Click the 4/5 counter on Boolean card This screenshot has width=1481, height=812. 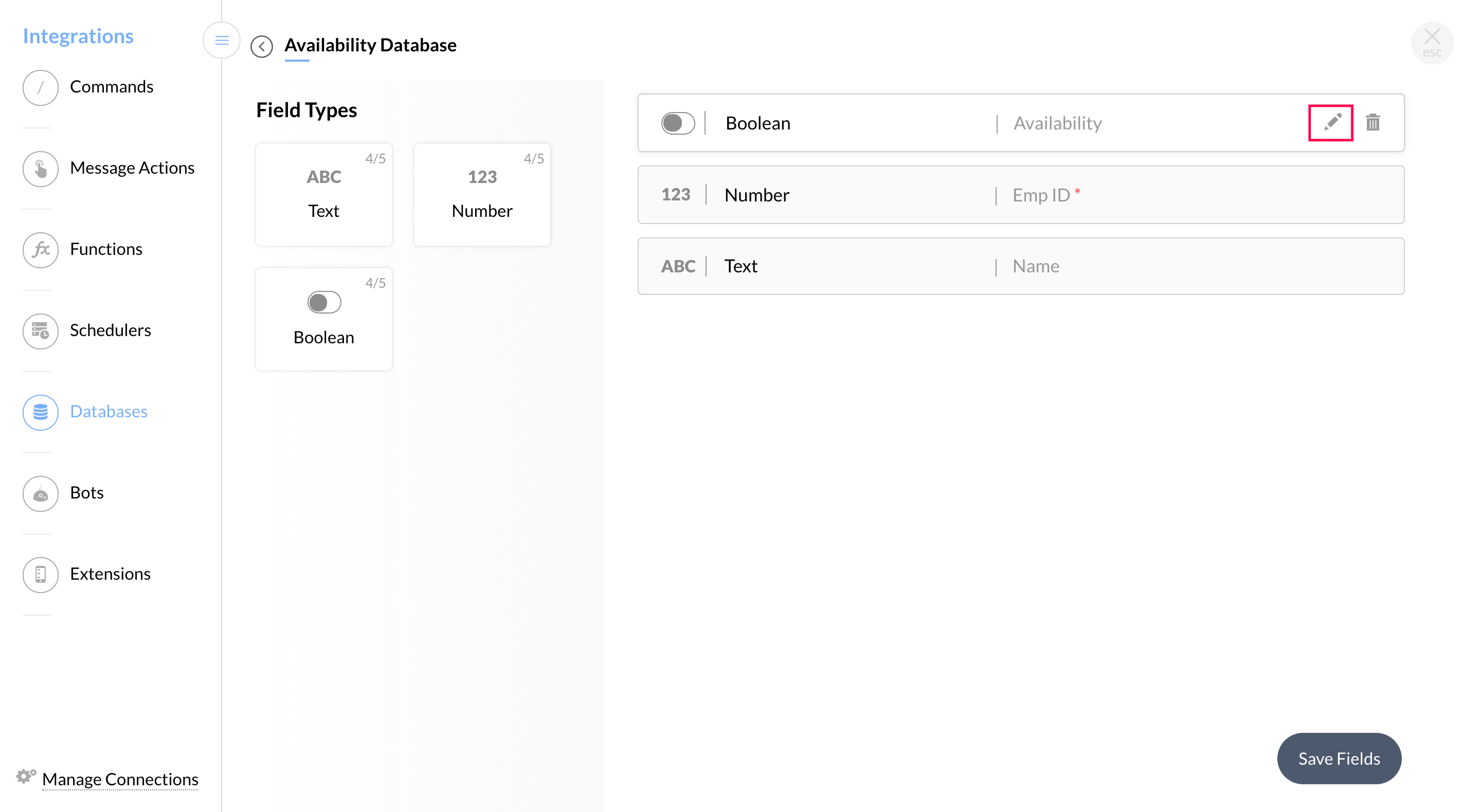coord(375,283)
